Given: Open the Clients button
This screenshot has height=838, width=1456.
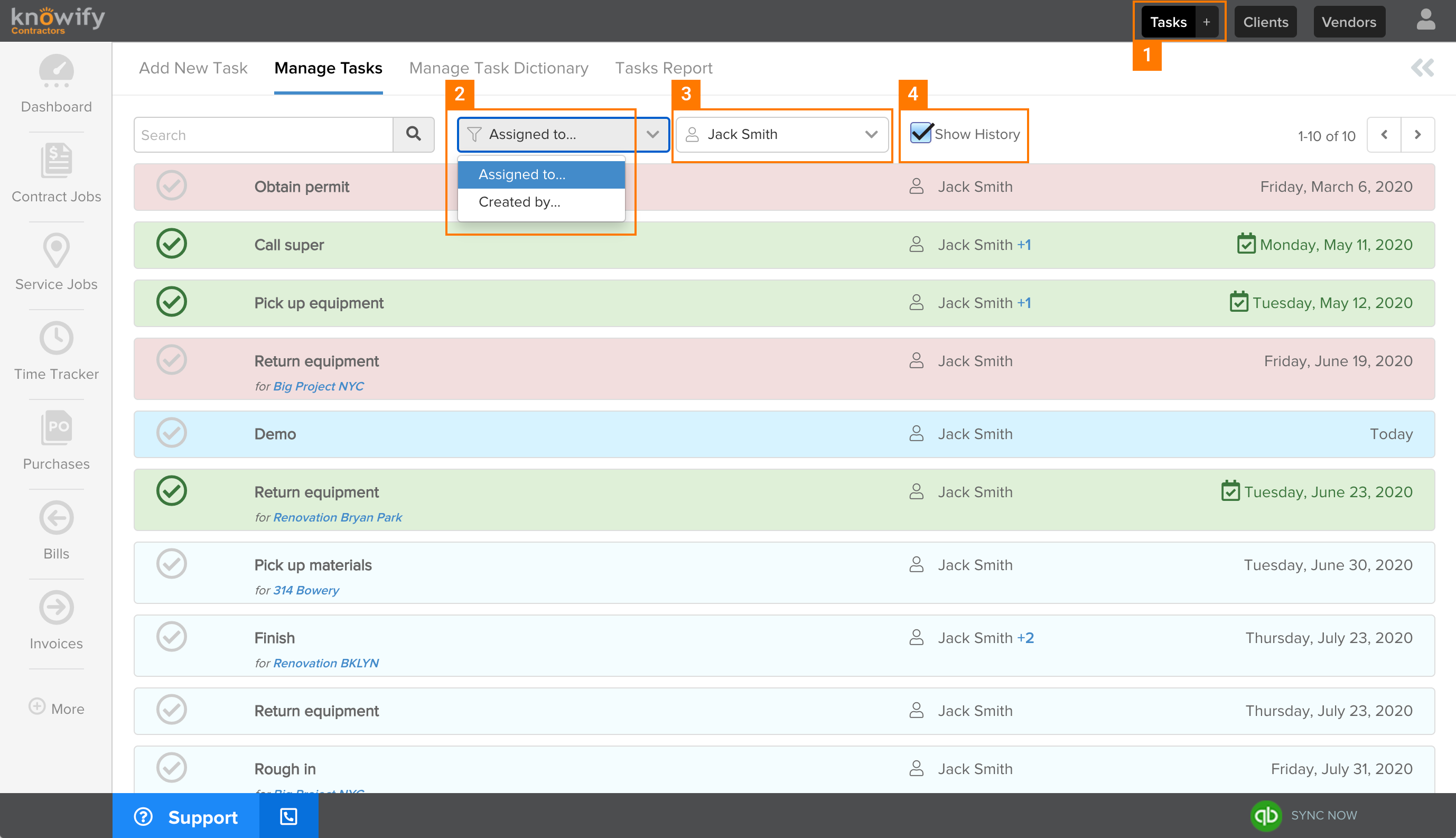Looking at the screenshot, I should pos(1265,22).
